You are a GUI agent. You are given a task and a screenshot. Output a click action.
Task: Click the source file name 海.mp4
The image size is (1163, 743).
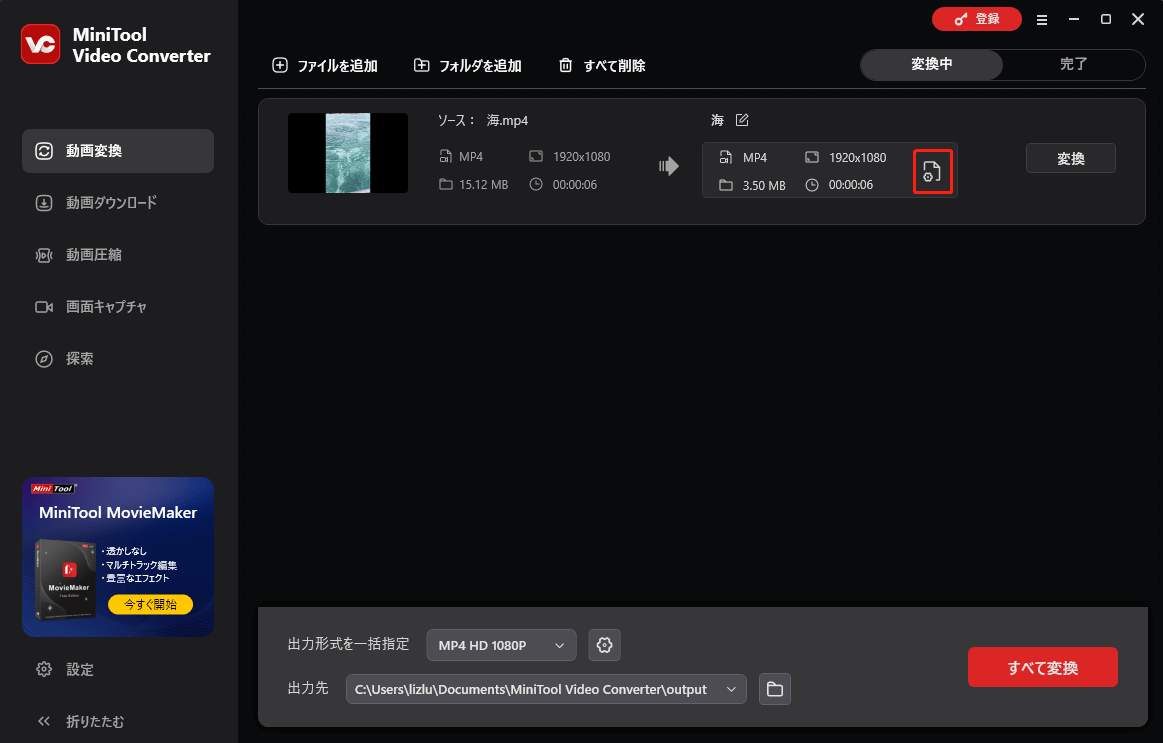[507, 120]
